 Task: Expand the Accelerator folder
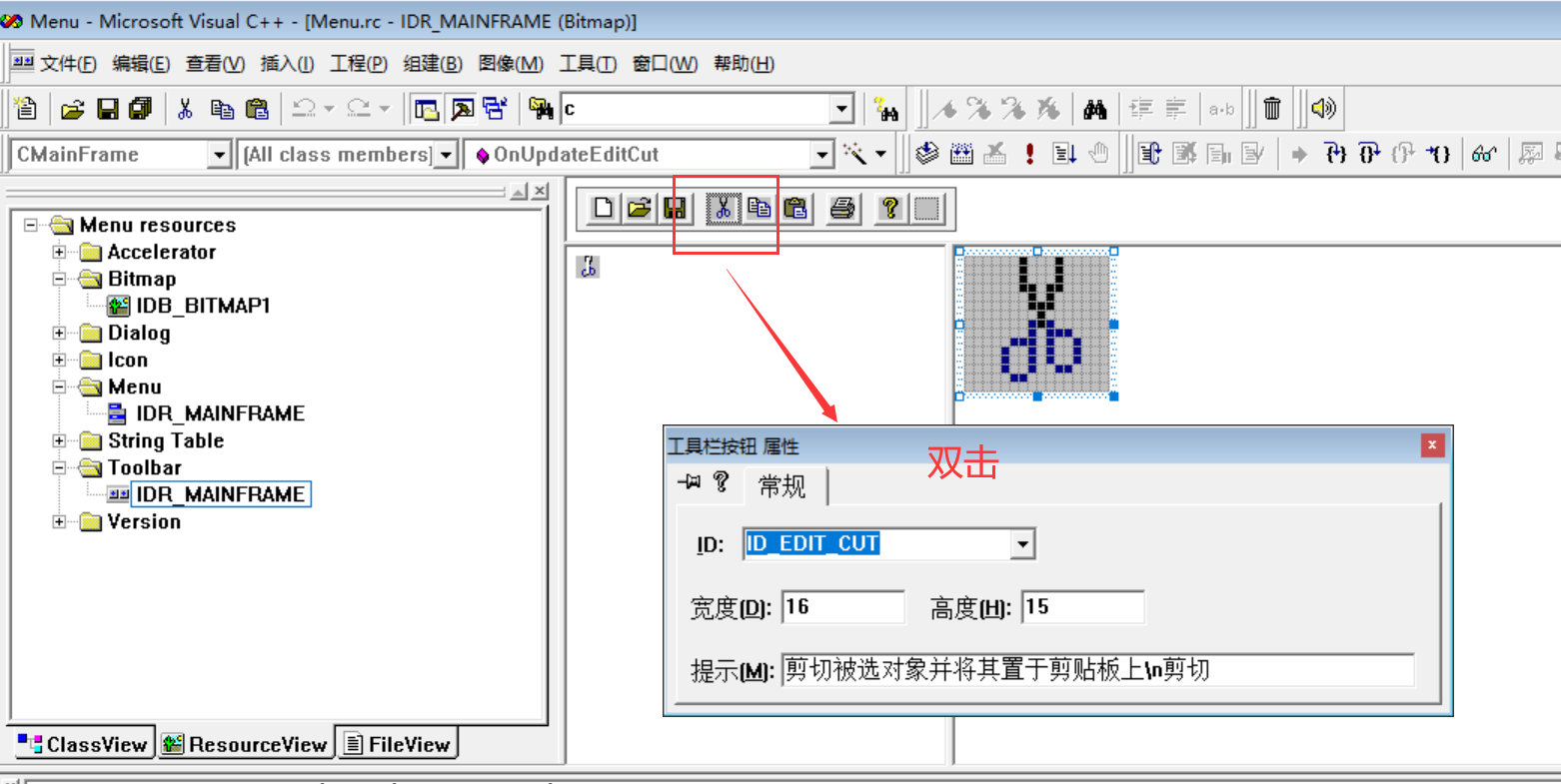59,253
